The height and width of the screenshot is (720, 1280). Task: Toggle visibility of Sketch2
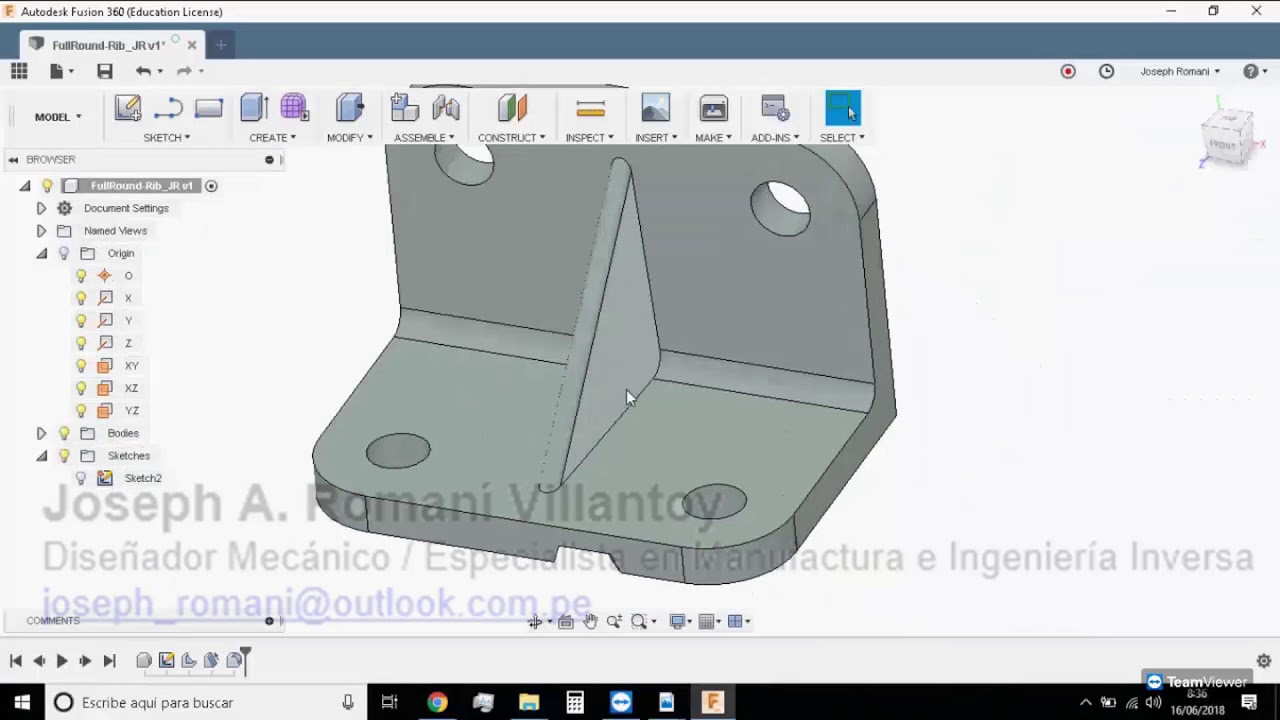pos(81,478)
